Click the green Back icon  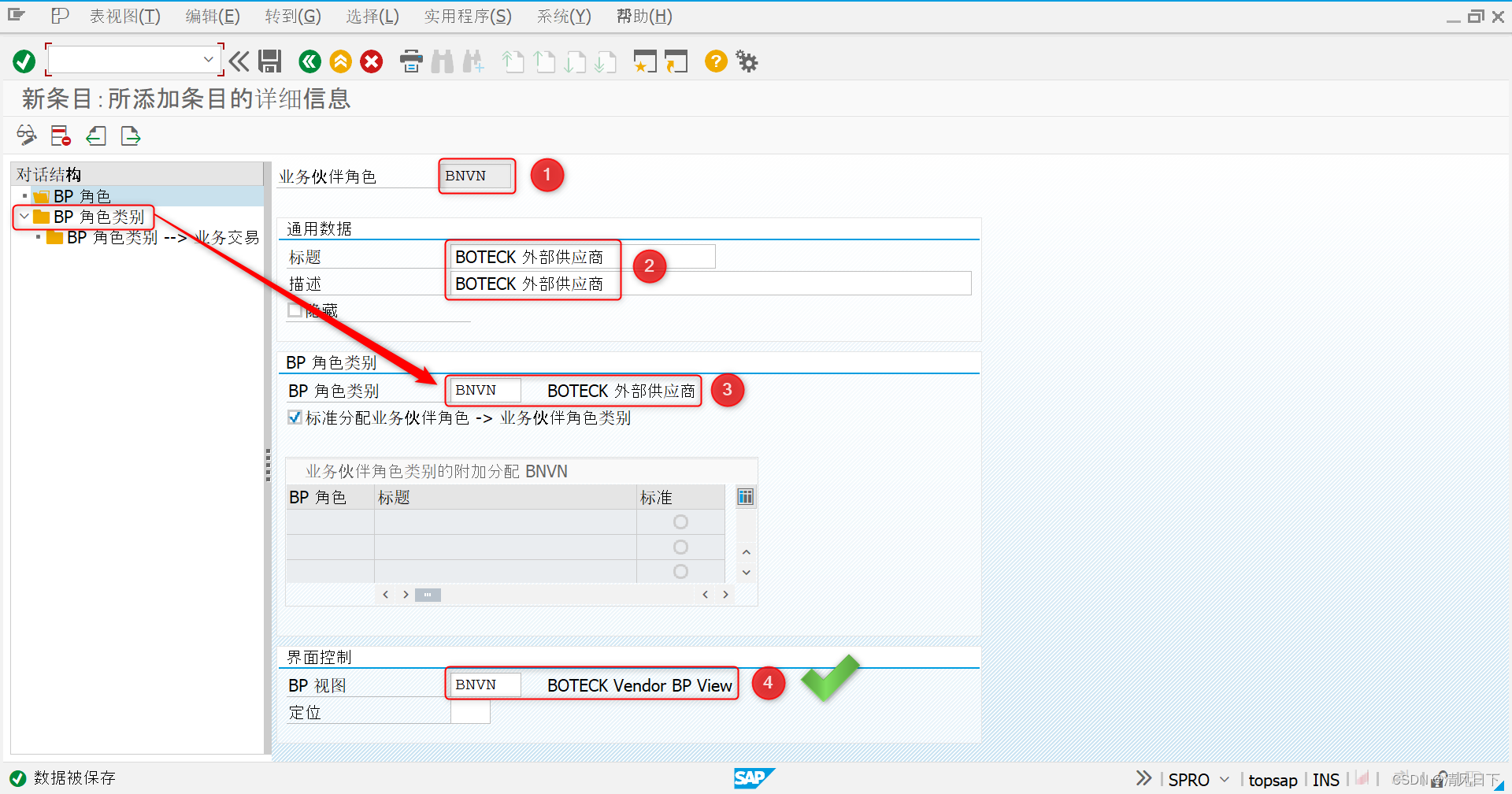[x=309, y=61]
